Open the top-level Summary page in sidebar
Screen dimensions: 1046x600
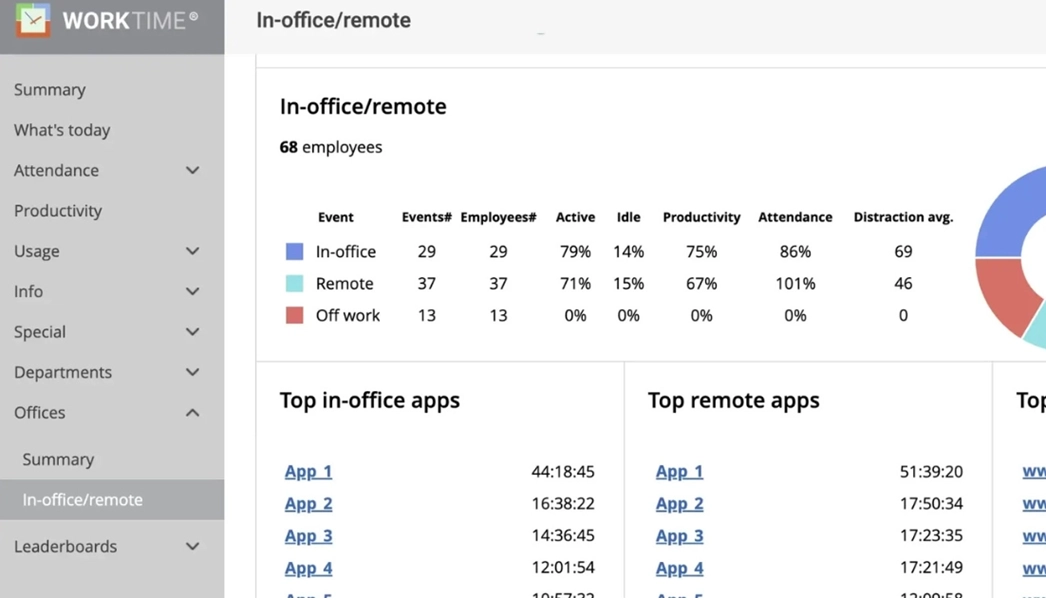pyautogui.click(x=50, y=90)
